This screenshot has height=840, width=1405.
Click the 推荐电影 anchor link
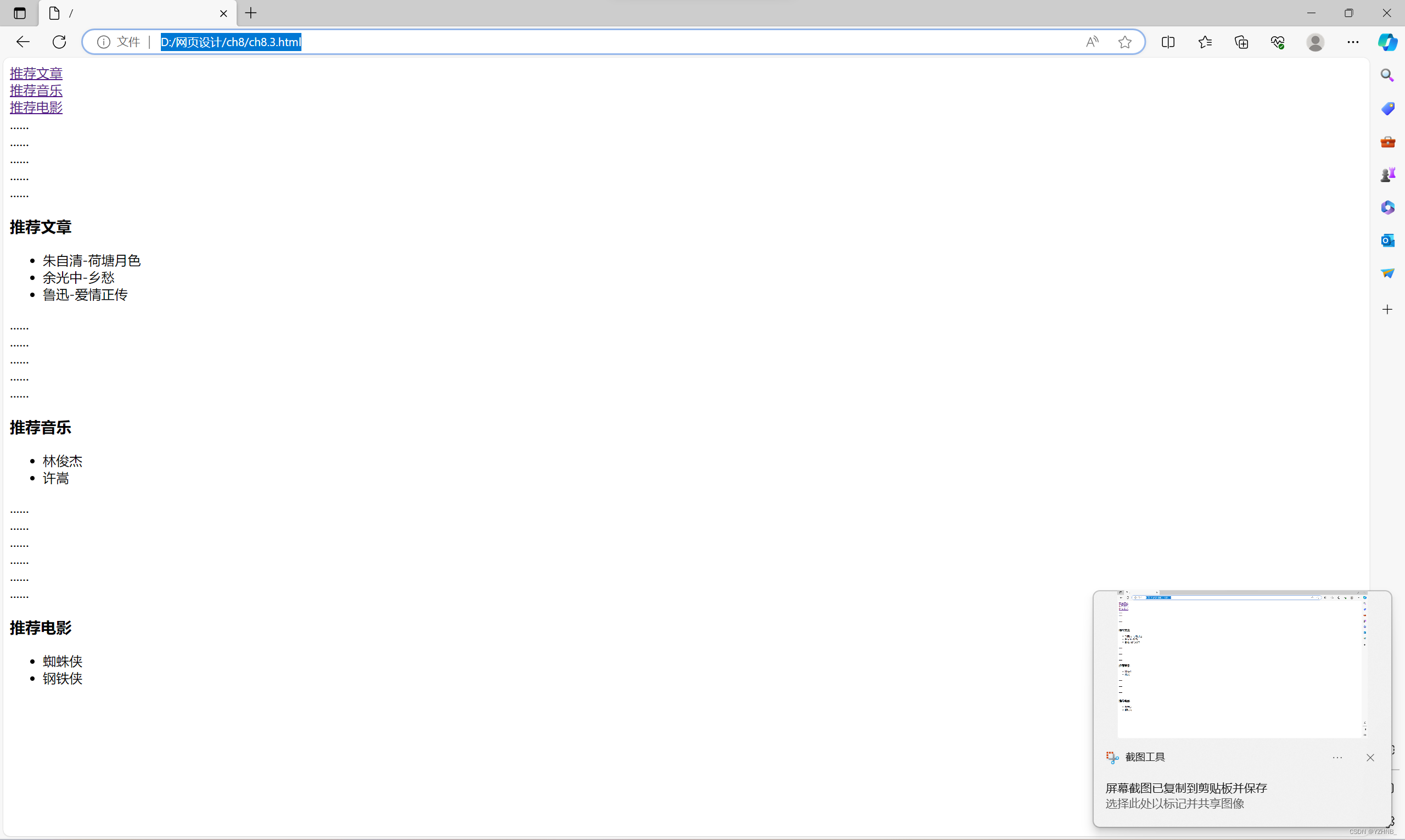[x=36, y=108]
